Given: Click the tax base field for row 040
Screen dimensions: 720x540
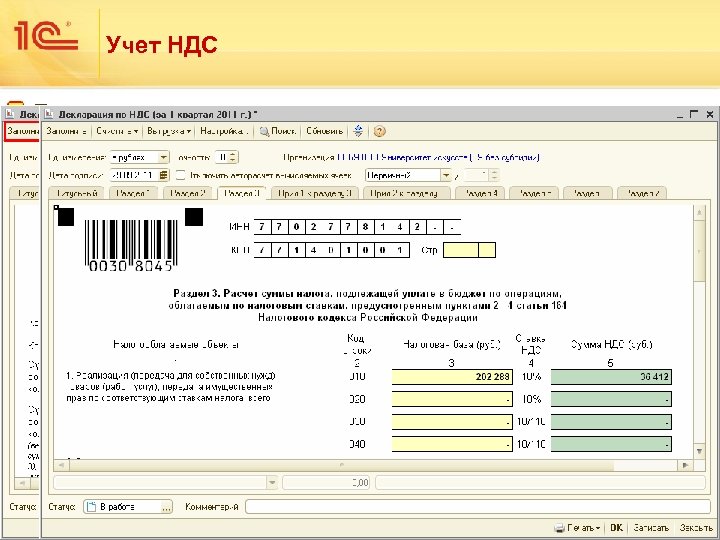Looking at the screenshot, I should 452,444.
